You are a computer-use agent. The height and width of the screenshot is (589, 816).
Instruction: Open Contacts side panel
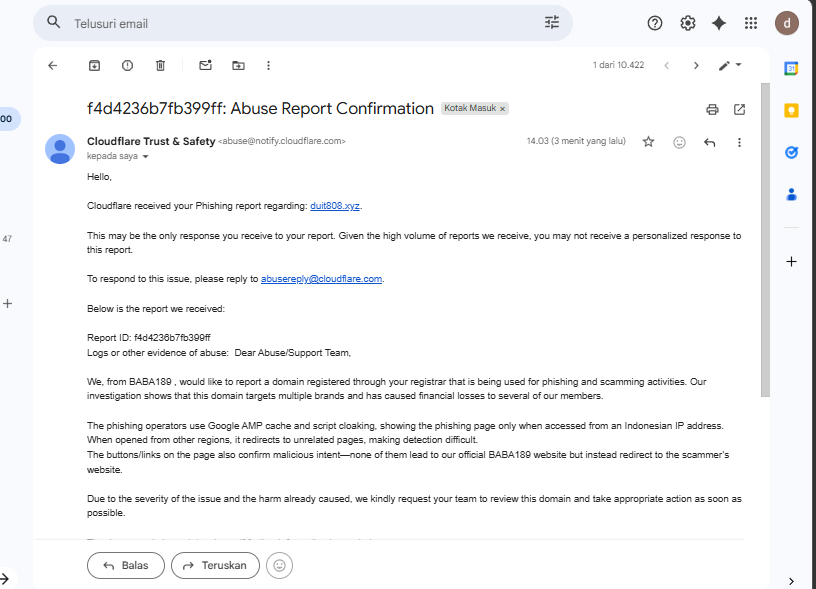point(791,195)
